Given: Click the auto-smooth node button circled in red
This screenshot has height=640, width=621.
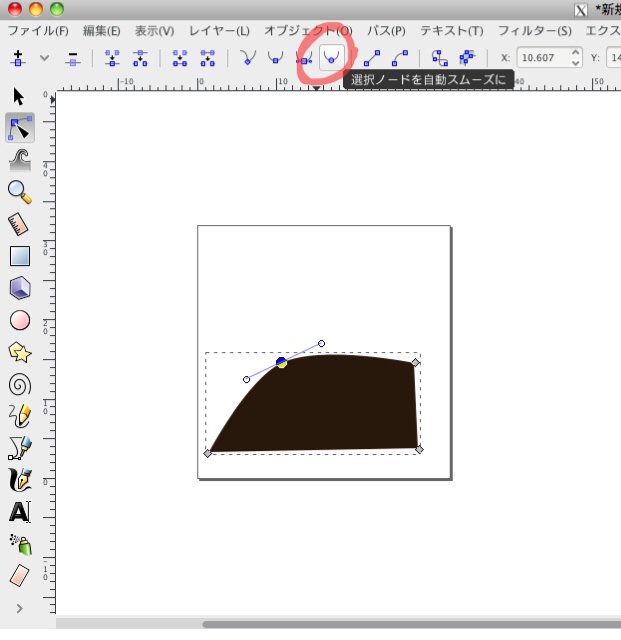Looking at the screenshot, I should 329,58.
